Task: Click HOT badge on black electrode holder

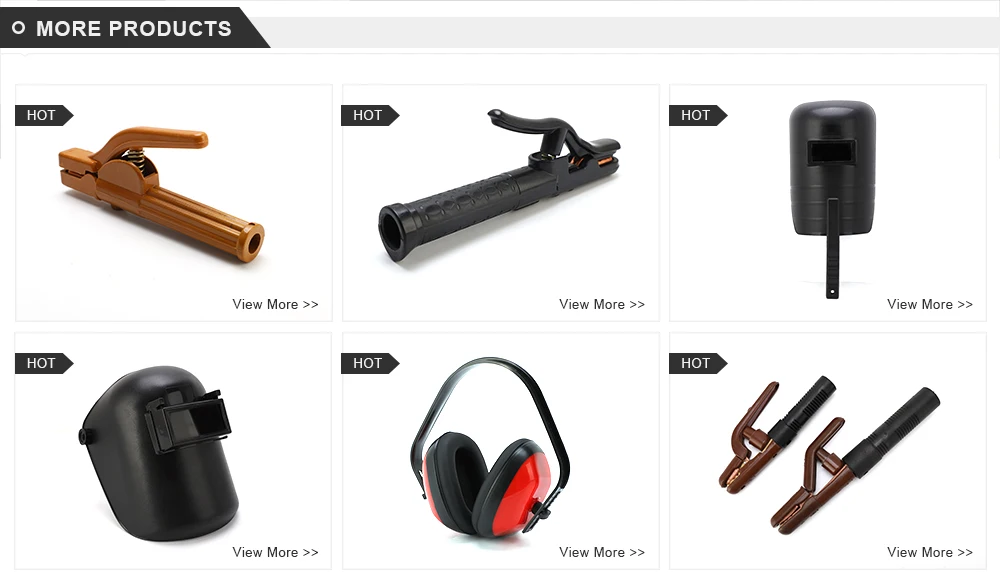Action: point(371,115)
